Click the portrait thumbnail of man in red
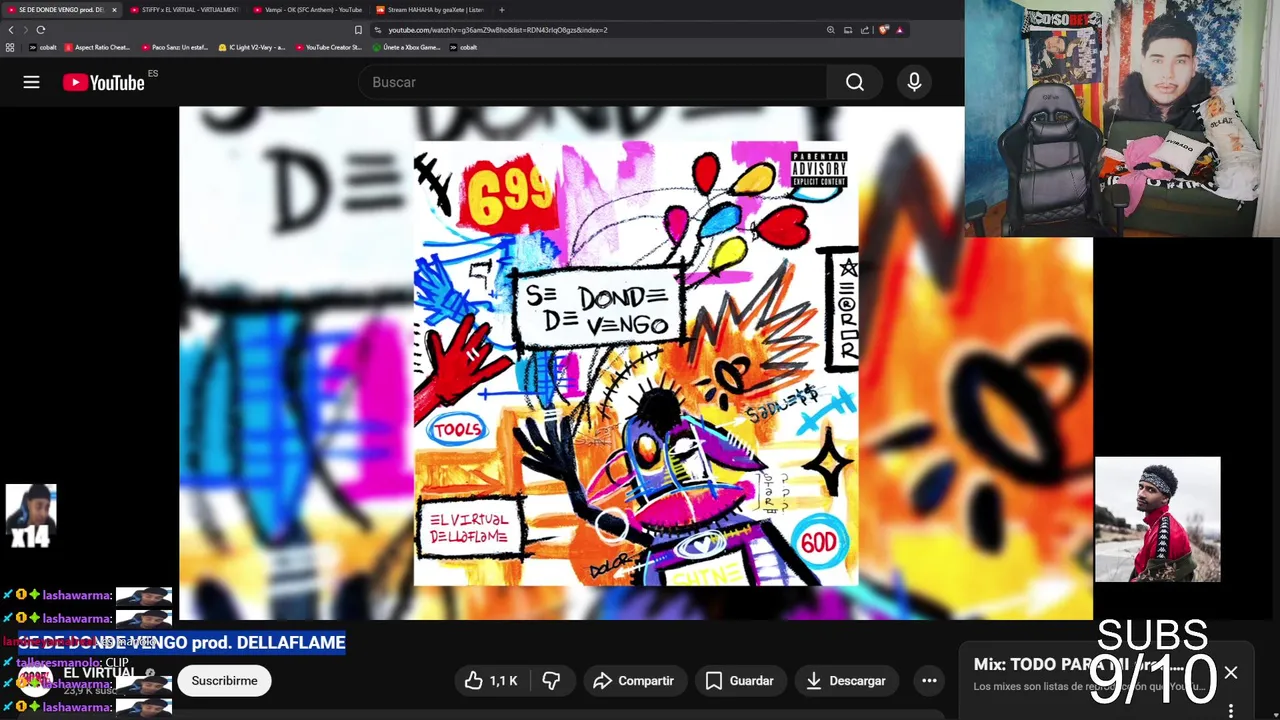This screenshot has width=1280, height=720. pyautogui.click(x=1158, y=520)
